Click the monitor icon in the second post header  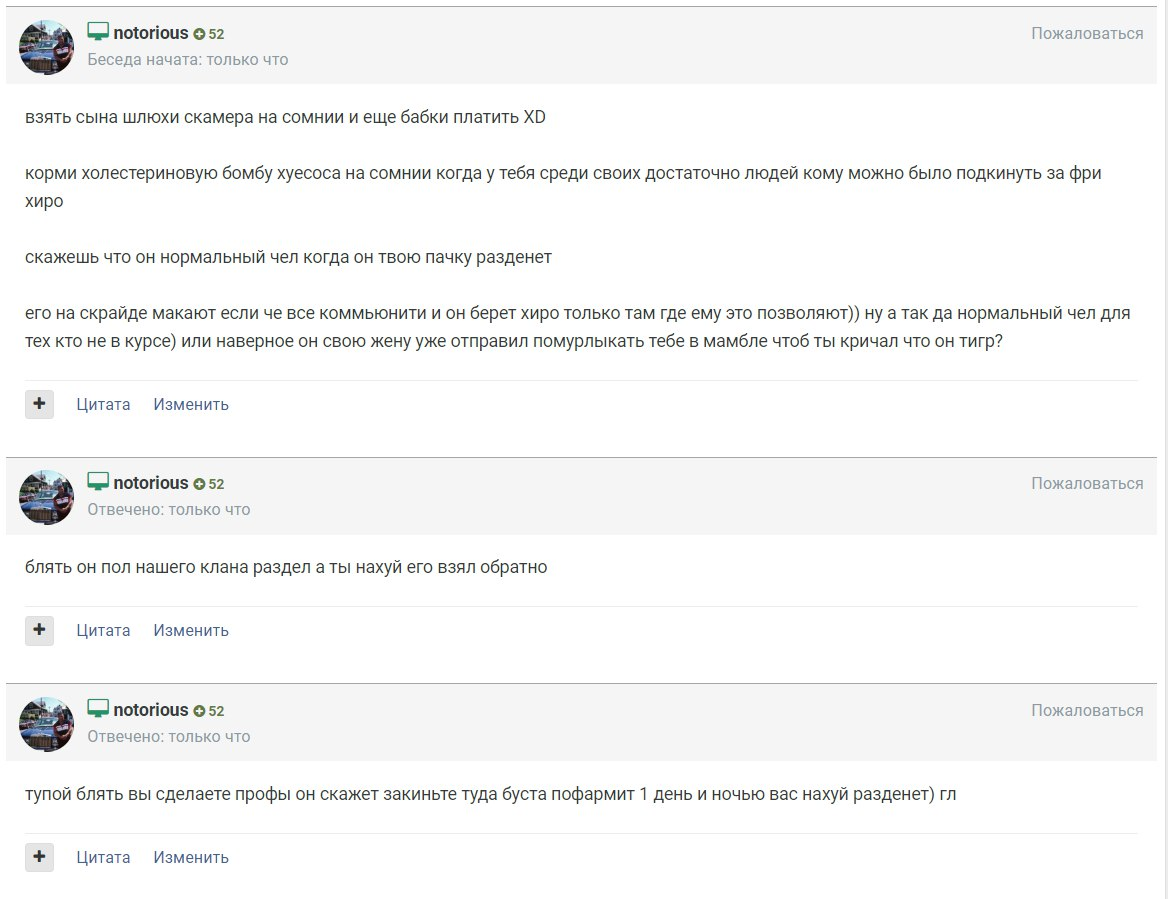point(98,482)
